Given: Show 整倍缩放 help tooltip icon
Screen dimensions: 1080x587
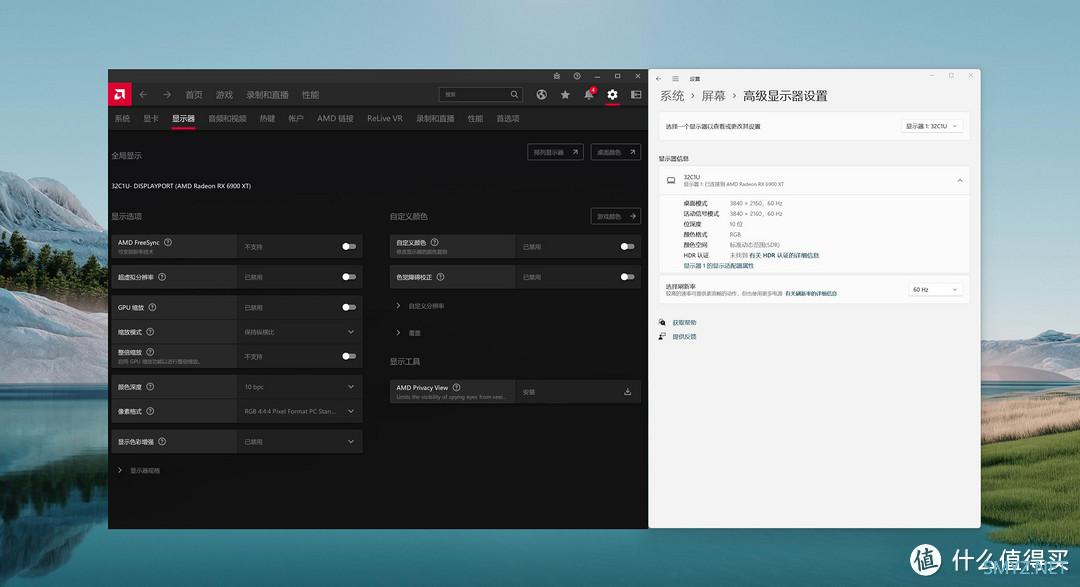Looking at the screenshot, I should pos(150,352).
